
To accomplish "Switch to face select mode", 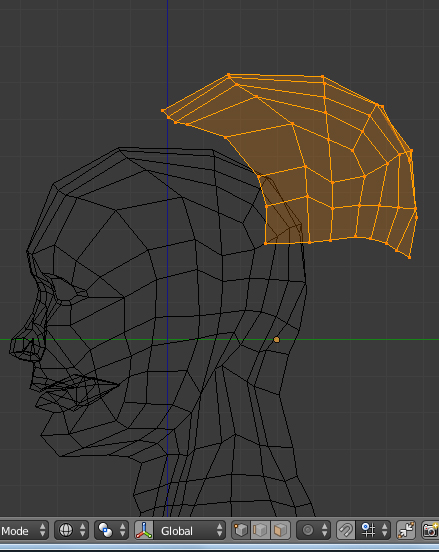I will (280, 530).
